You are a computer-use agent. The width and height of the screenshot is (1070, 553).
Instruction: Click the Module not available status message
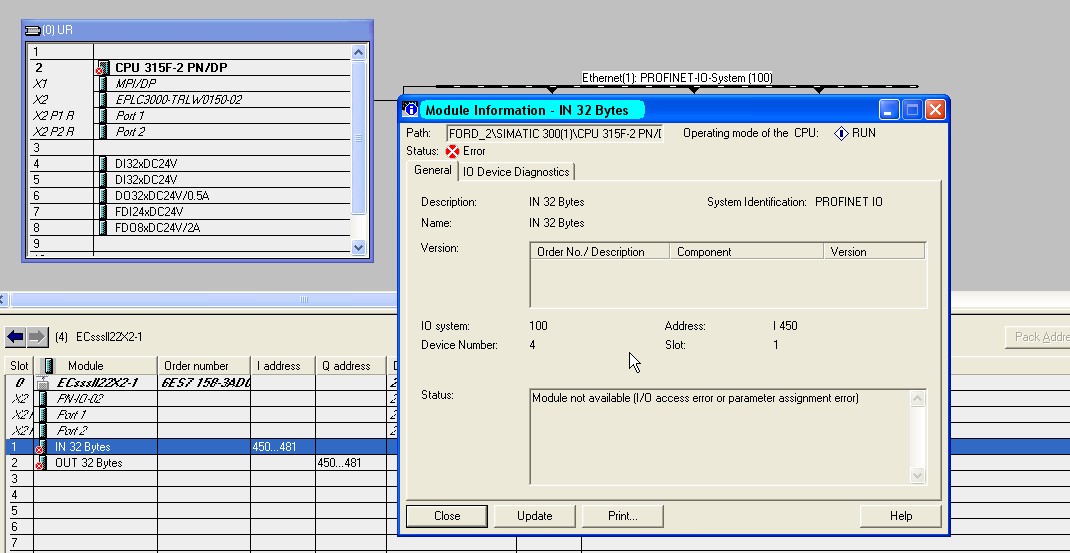695,398
